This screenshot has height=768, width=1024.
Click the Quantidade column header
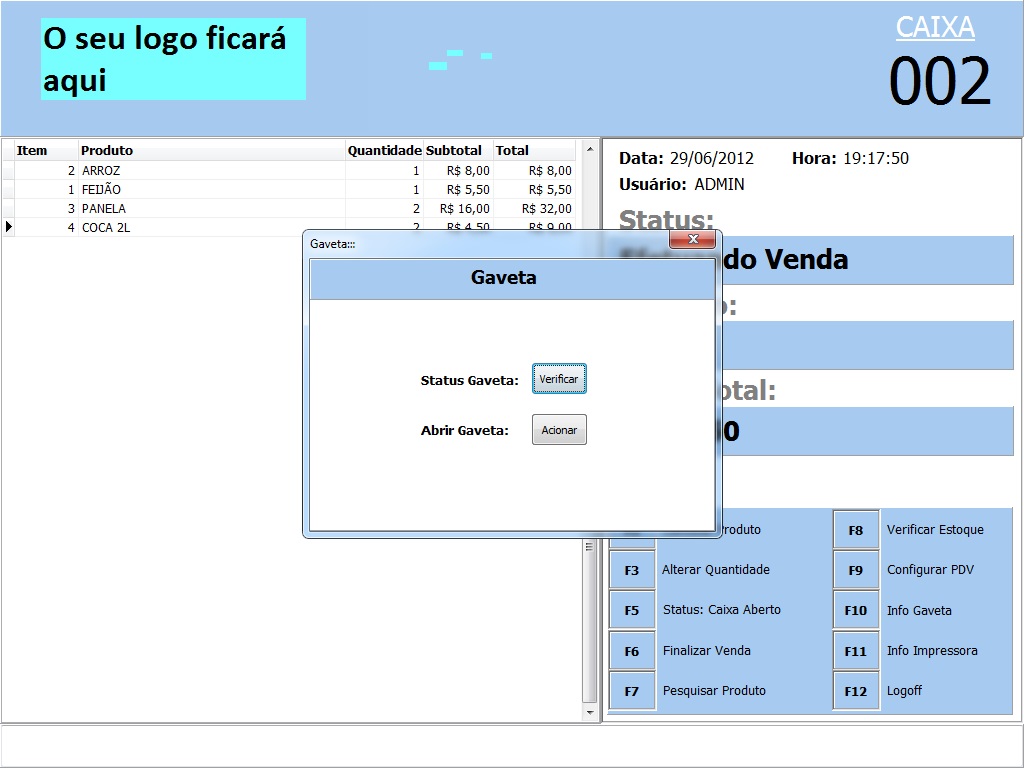[384, 151]
